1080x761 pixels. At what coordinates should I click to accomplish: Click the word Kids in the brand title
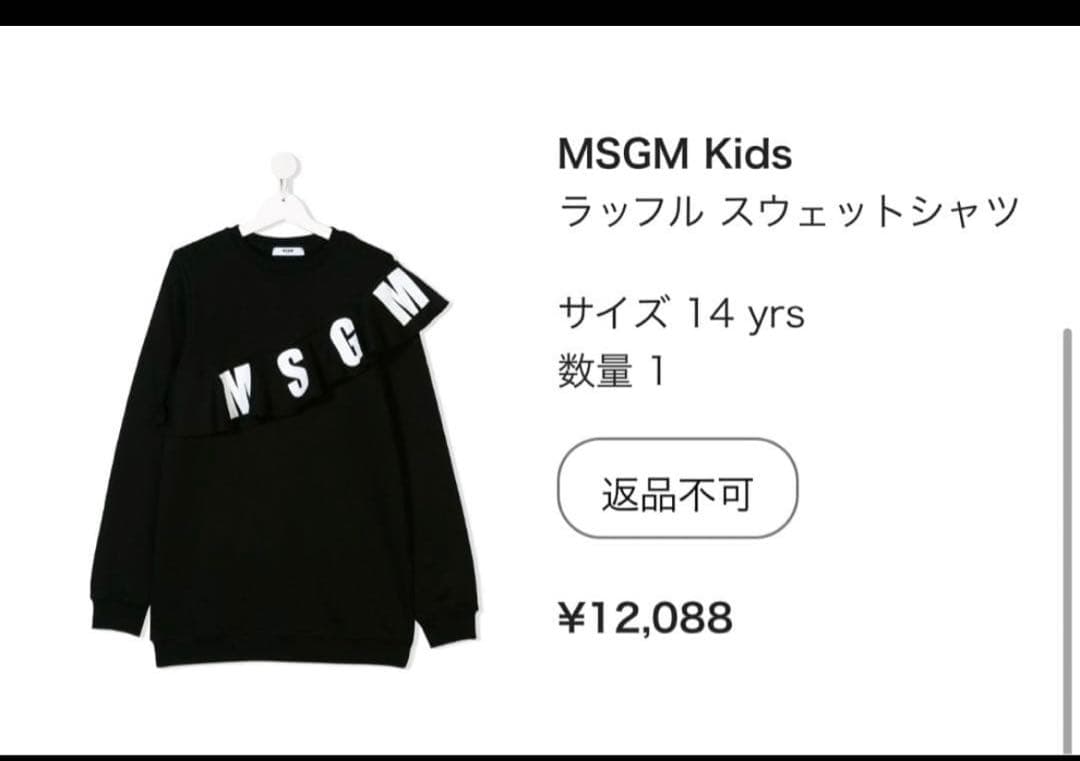[747, 153]
